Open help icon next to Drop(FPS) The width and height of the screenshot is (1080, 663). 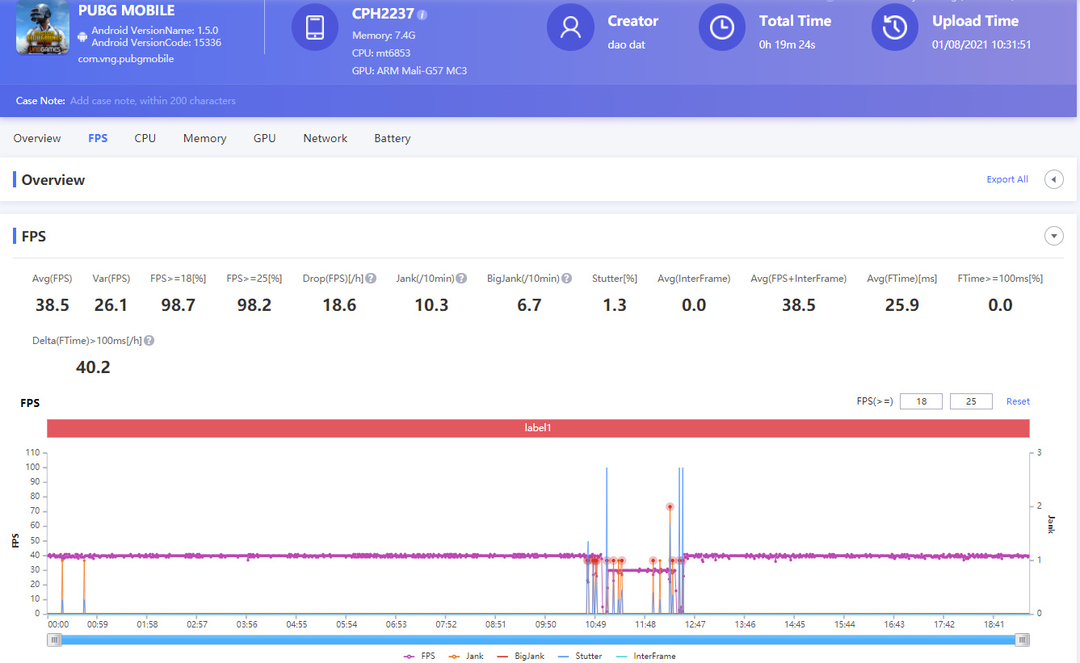pos(371,279)
